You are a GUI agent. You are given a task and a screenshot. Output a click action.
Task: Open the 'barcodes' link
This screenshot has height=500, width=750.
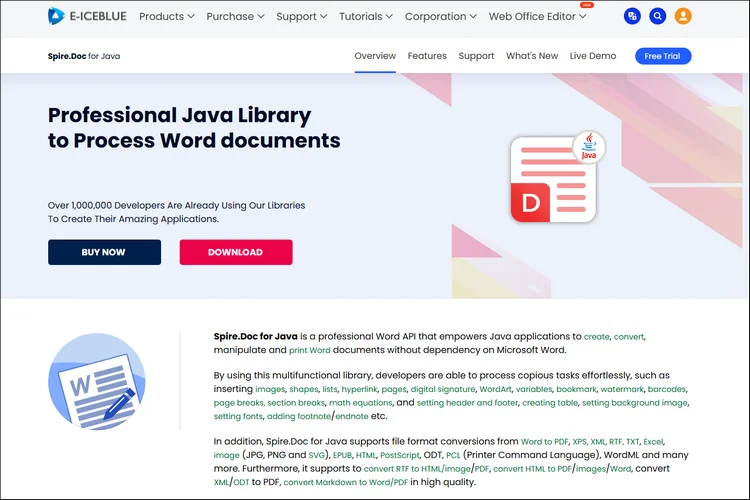pos(667,389)
